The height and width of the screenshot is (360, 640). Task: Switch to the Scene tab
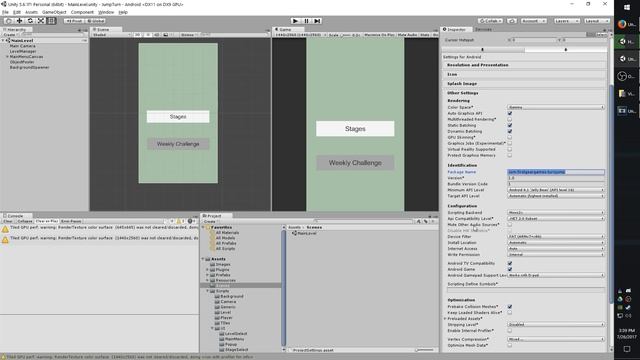tap(106, 29)
